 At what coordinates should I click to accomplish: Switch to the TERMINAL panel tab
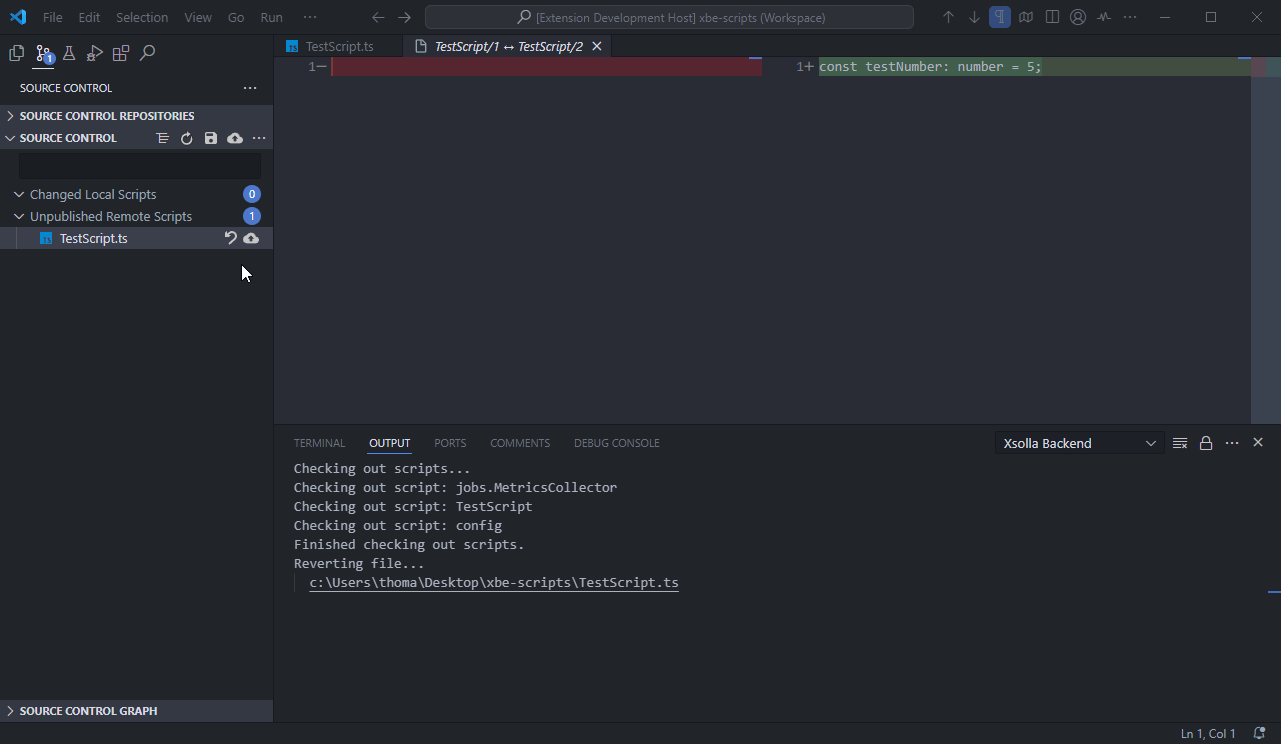(x=319, y=443)
